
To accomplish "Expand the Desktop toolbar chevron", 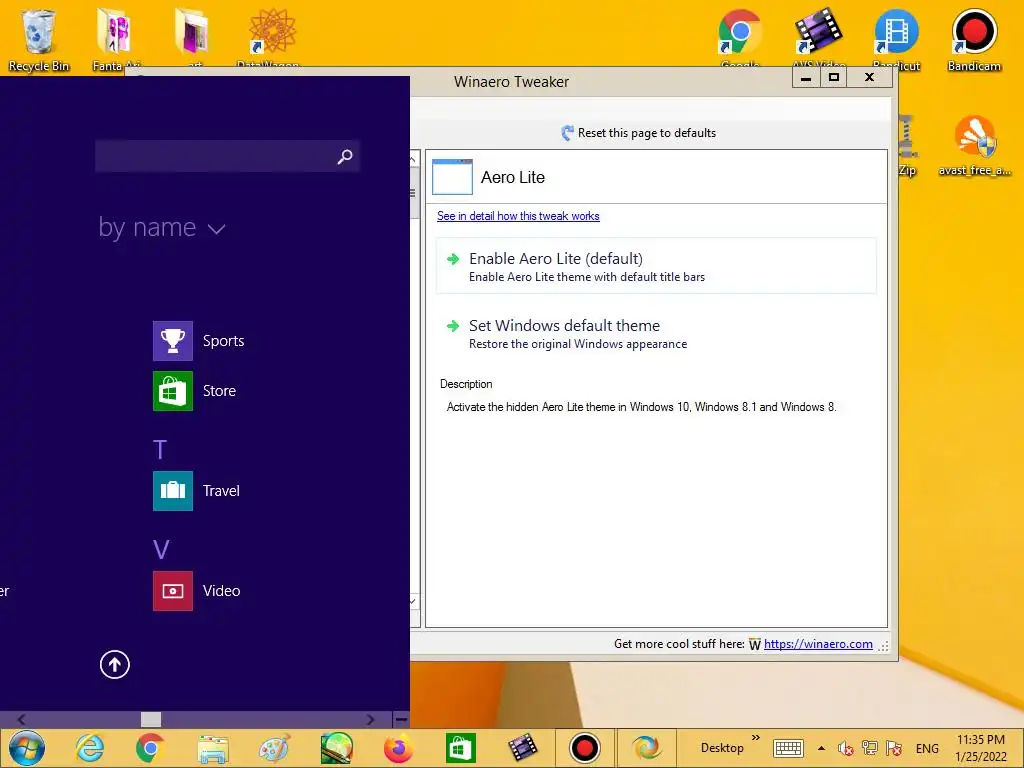I will click(x=756, y=738).
